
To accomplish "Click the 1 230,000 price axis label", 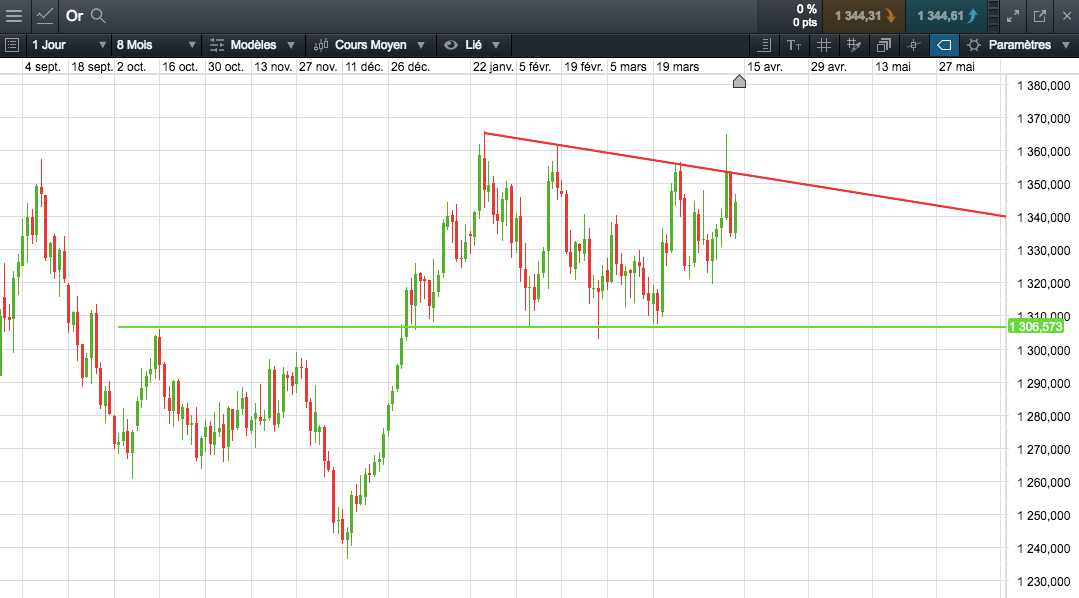I will click(1043, 581).
